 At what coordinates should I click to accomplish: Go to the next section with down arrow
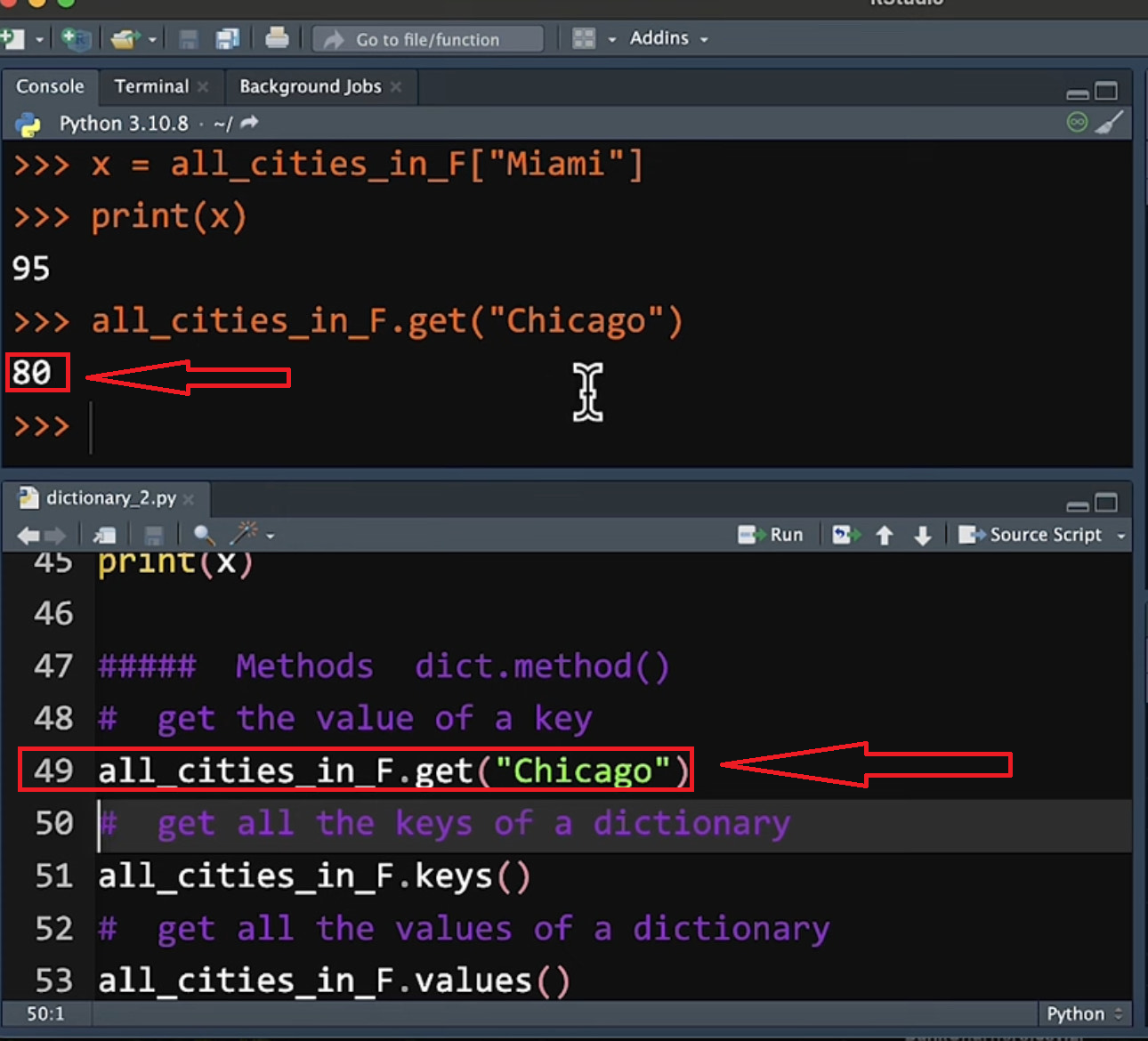[x=922, y=535]
